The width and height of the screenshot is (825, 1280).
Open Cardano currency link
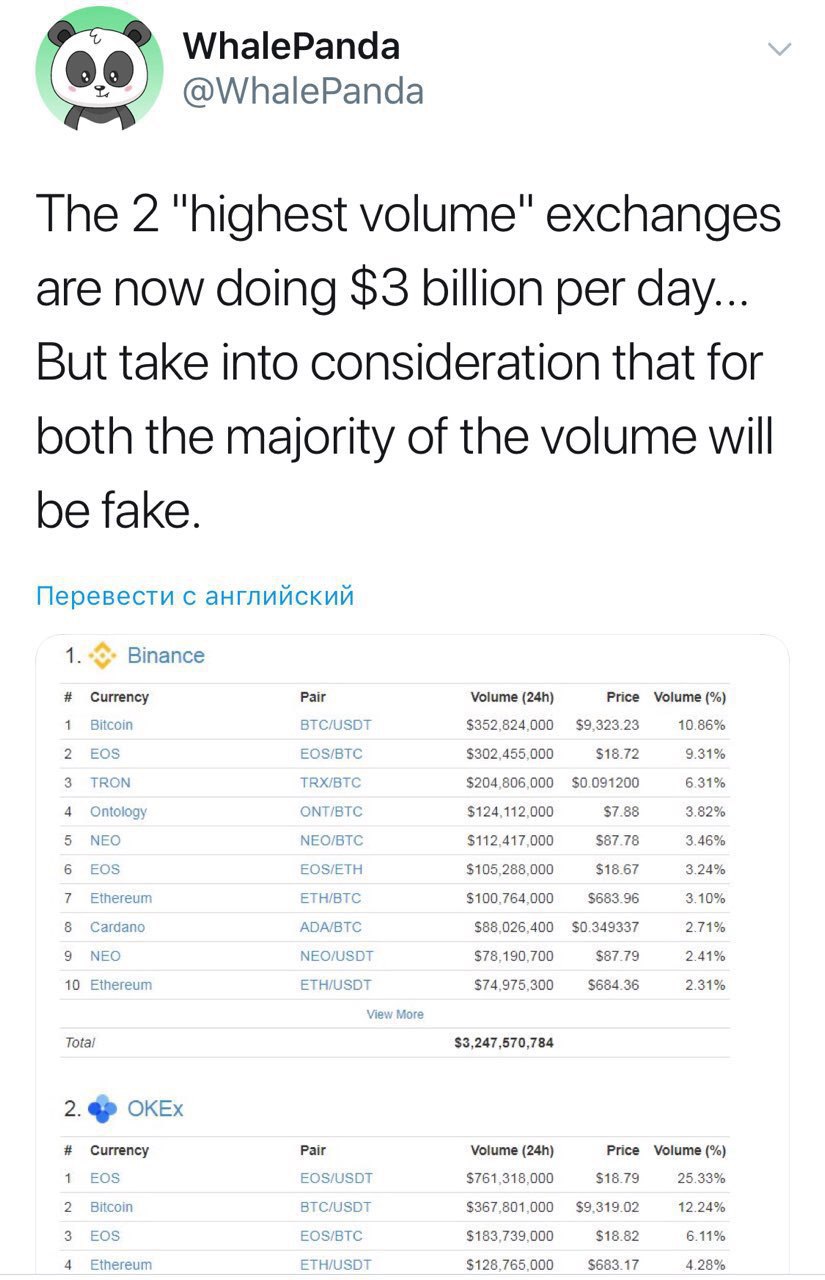117,927
